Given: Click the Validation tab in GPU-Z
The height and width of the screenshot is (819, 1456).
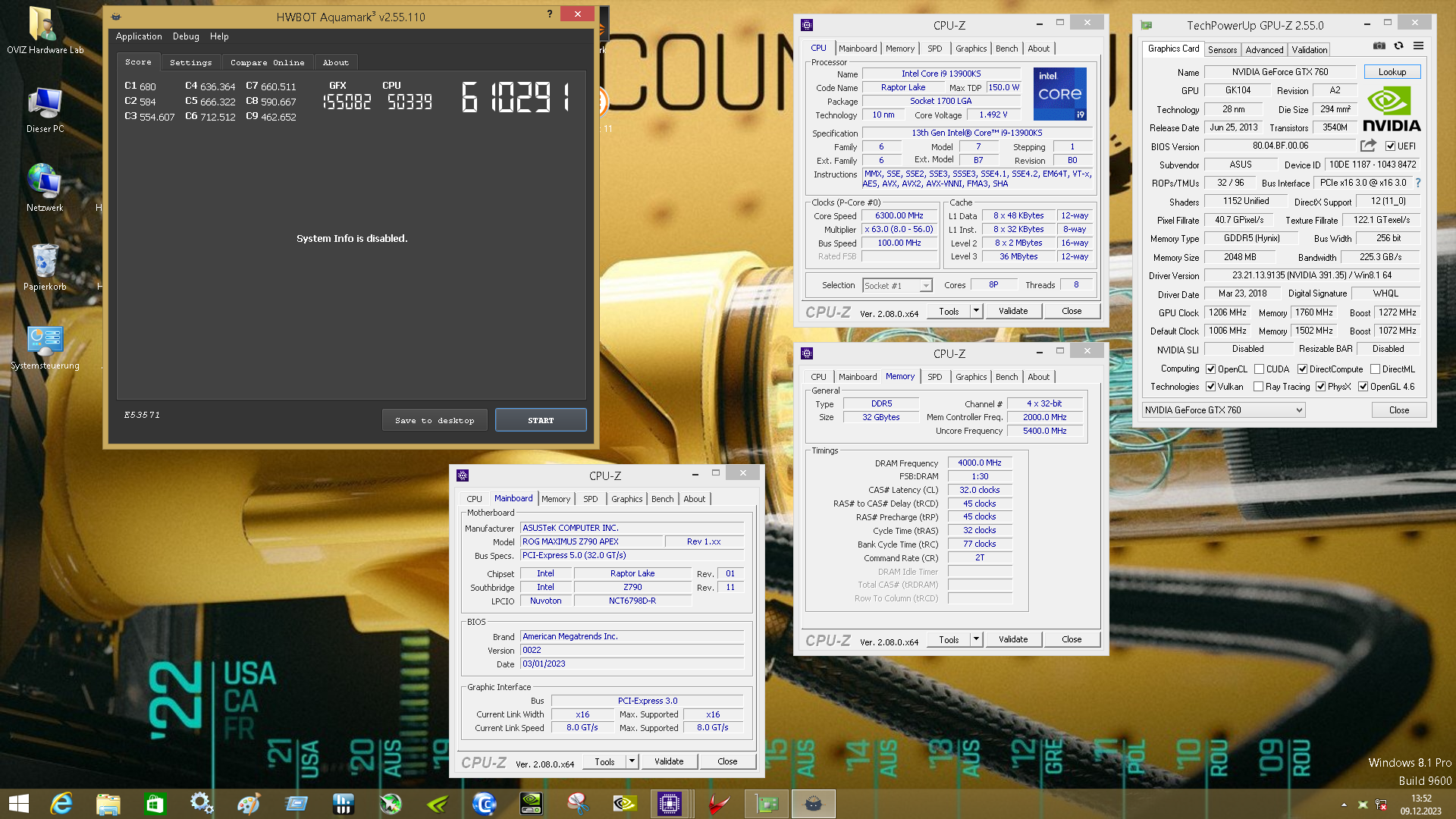Looking at the screenshot, I should pos(1310,50).
